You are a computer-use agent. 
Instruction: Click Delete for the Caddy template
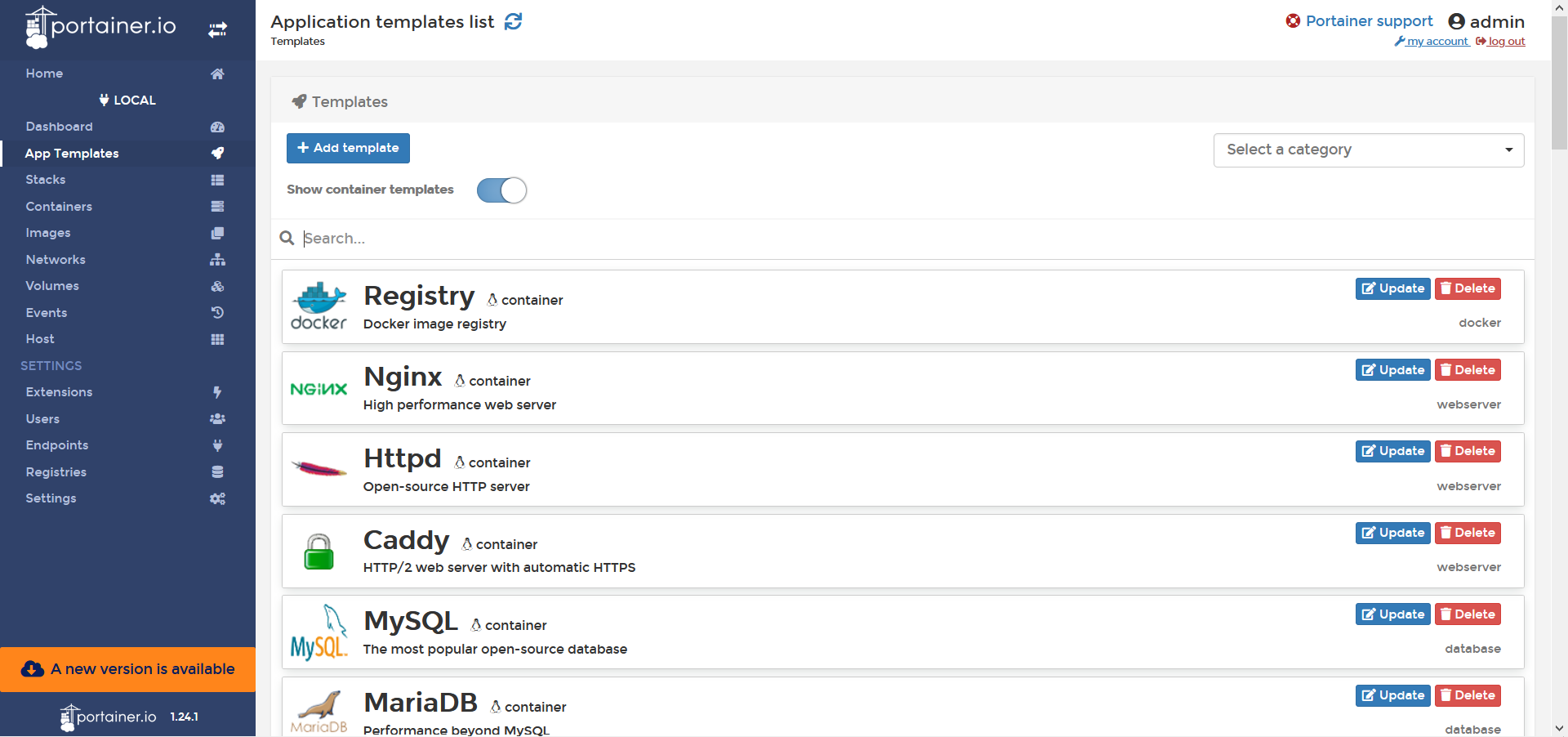pyautogui.click(x=1468, y=533)
